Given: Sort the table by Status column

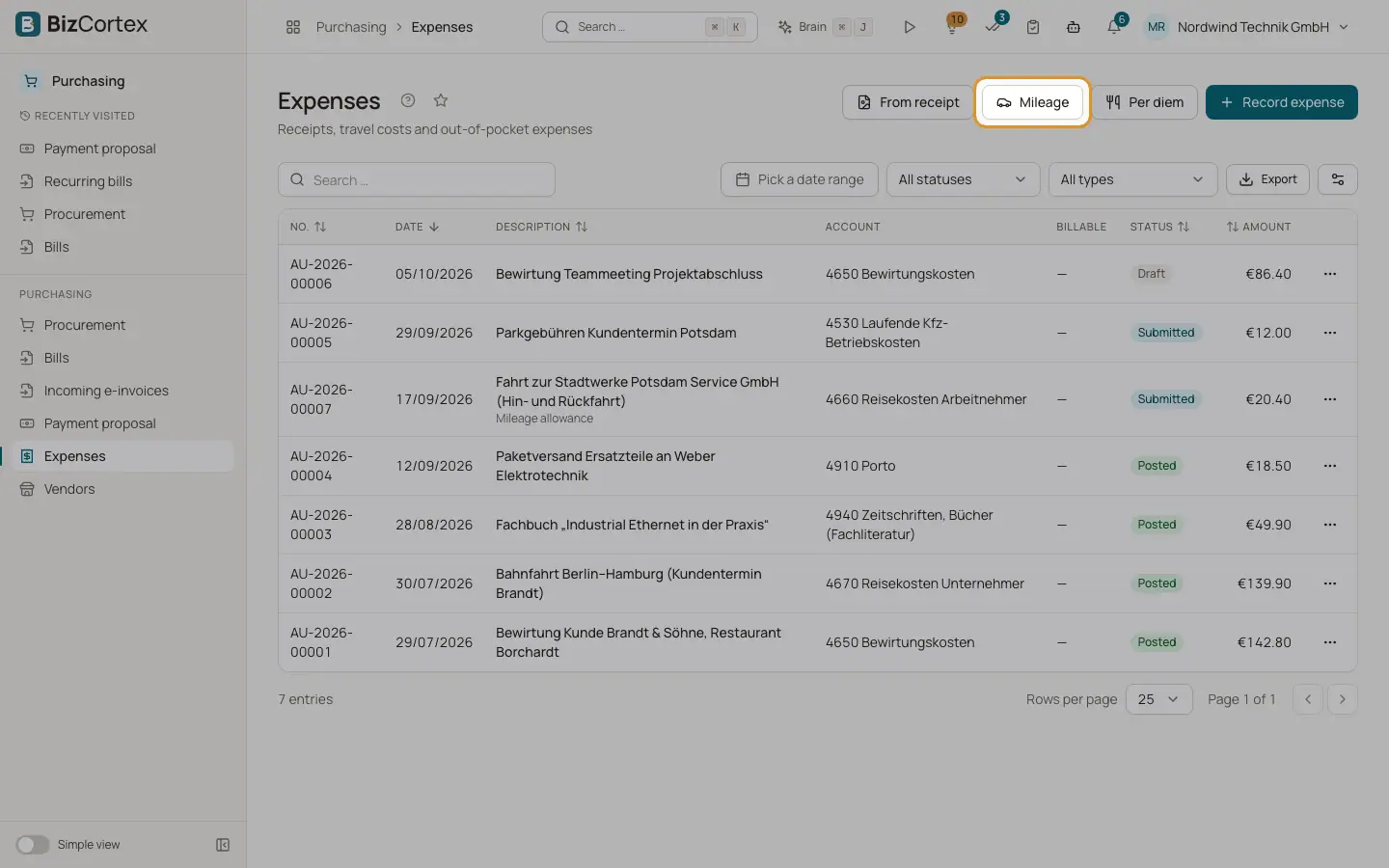Looking at the screenshot, I should pos(1159,227).
